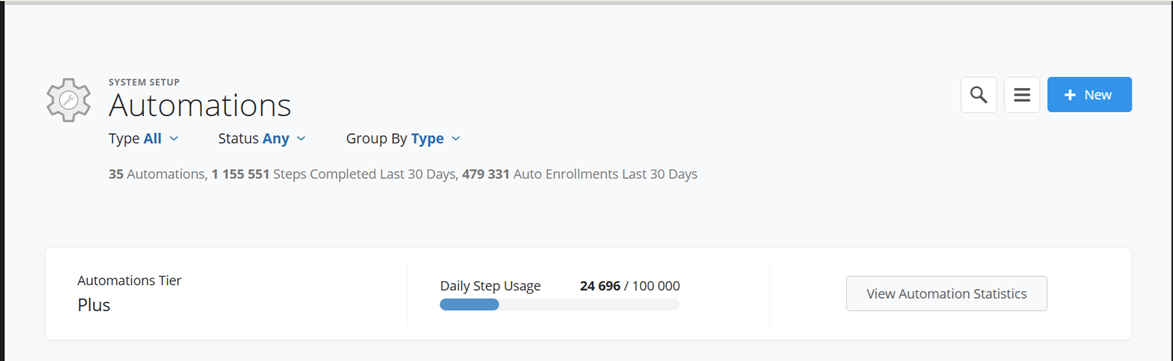Select the SYSTEM SETUP breadcrumb label
Screen dimensions: 1173x361
144,82
